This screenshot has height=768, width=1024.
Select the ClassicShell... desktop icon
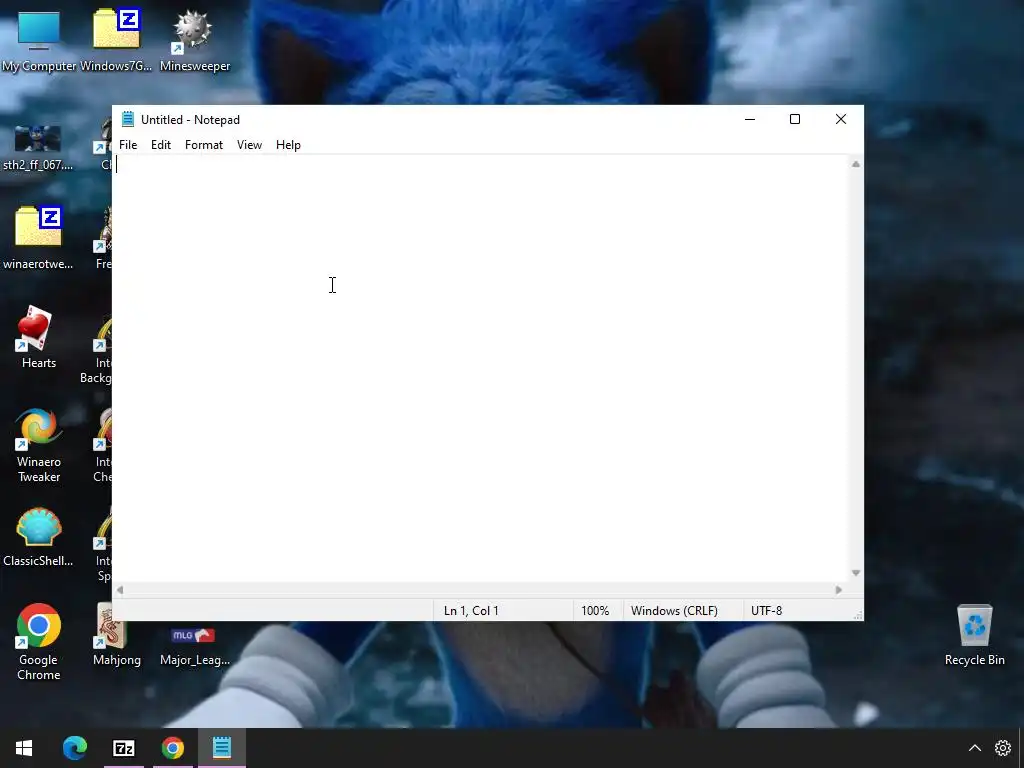click(38, 537)
